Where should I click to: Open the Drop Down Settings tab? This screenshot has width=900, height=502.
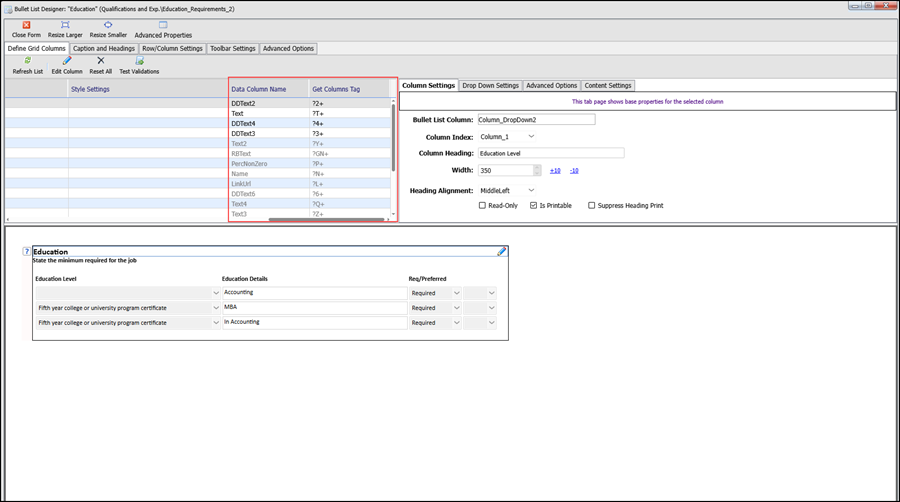pyautogui.click(x=490, y=85)
